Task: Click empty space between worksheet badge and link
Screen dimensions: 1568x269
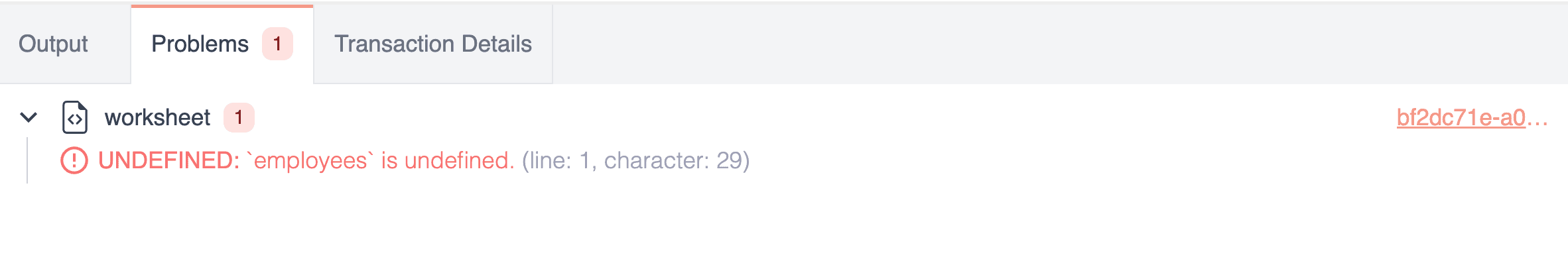Action: (796, 117)
